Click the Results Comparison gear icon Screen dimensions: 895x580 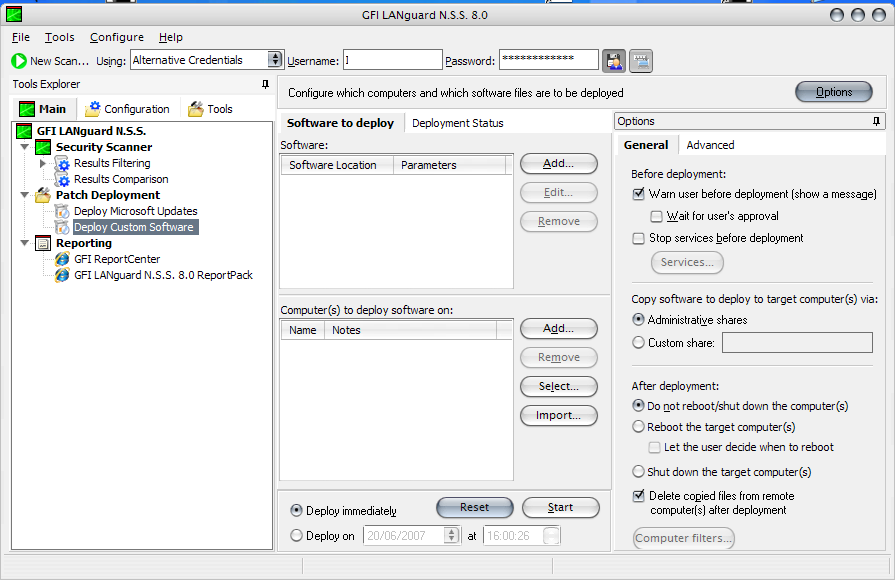pyautogui.click(x=62, y=180)
